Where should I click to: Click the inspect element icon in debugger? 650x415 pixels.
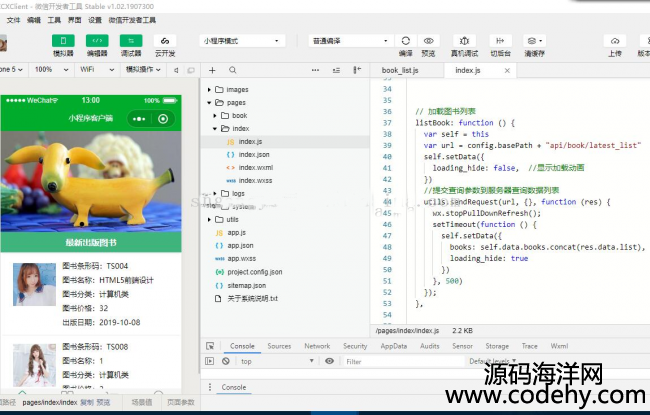(x=210, y=346)
